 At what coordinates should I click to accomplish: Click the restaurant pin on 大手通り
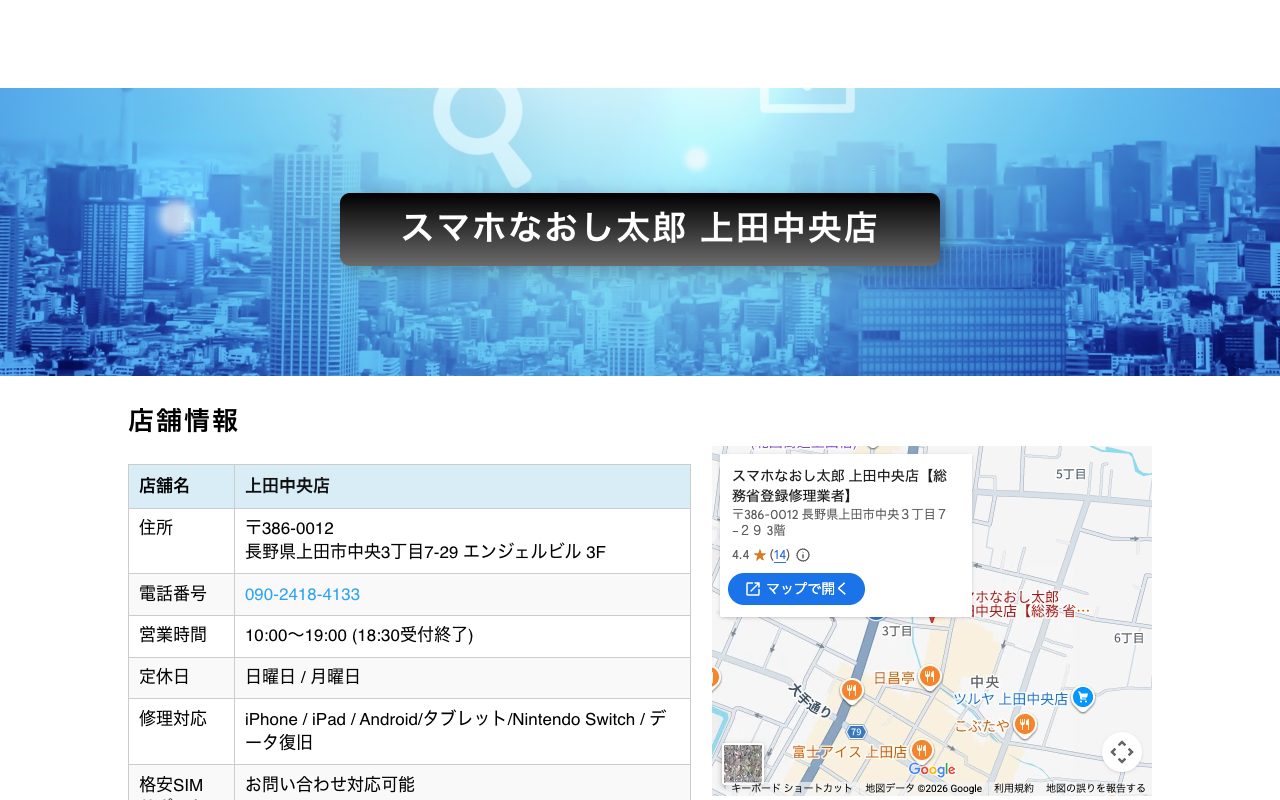coord(852,690)
